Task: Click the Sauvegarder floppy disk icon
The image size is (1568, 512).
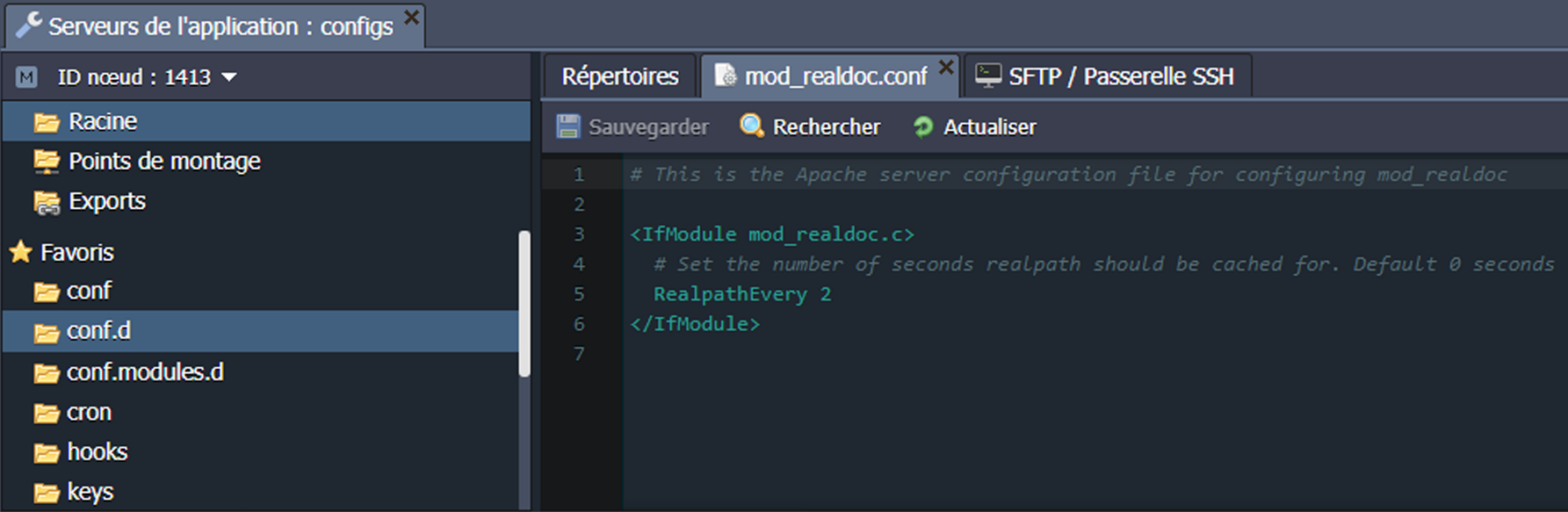Action: pos(568,126)
